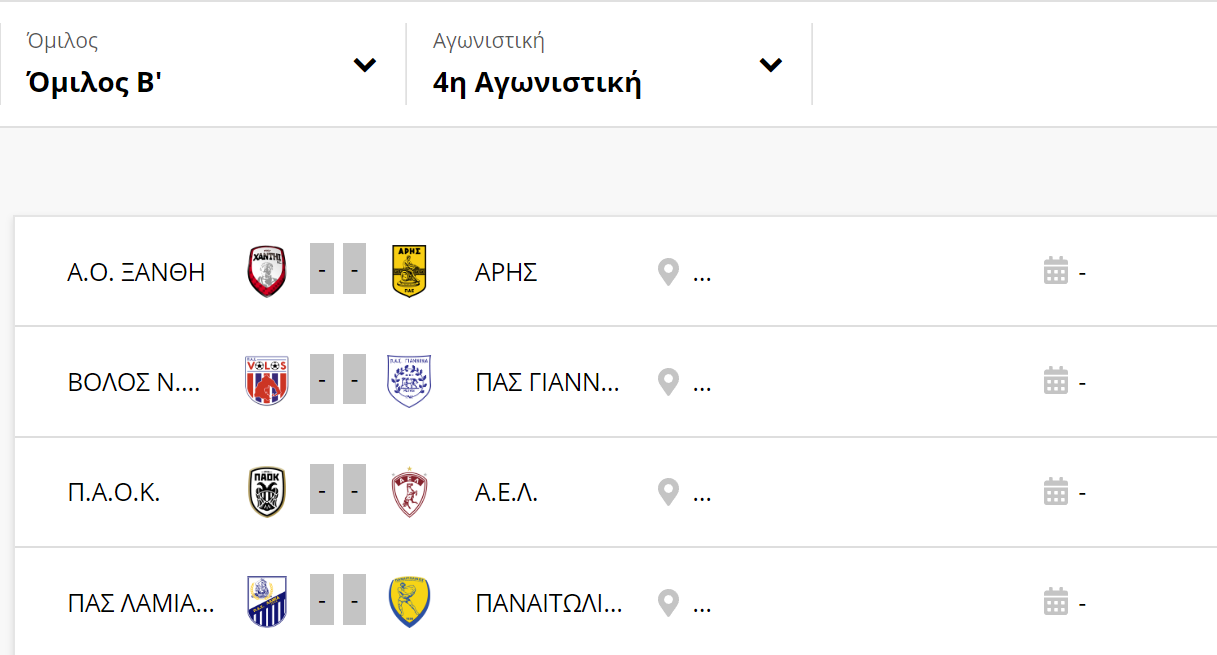Click the ΠΑΣ ΓΙΑΝΝ... team name

(547, 383)
